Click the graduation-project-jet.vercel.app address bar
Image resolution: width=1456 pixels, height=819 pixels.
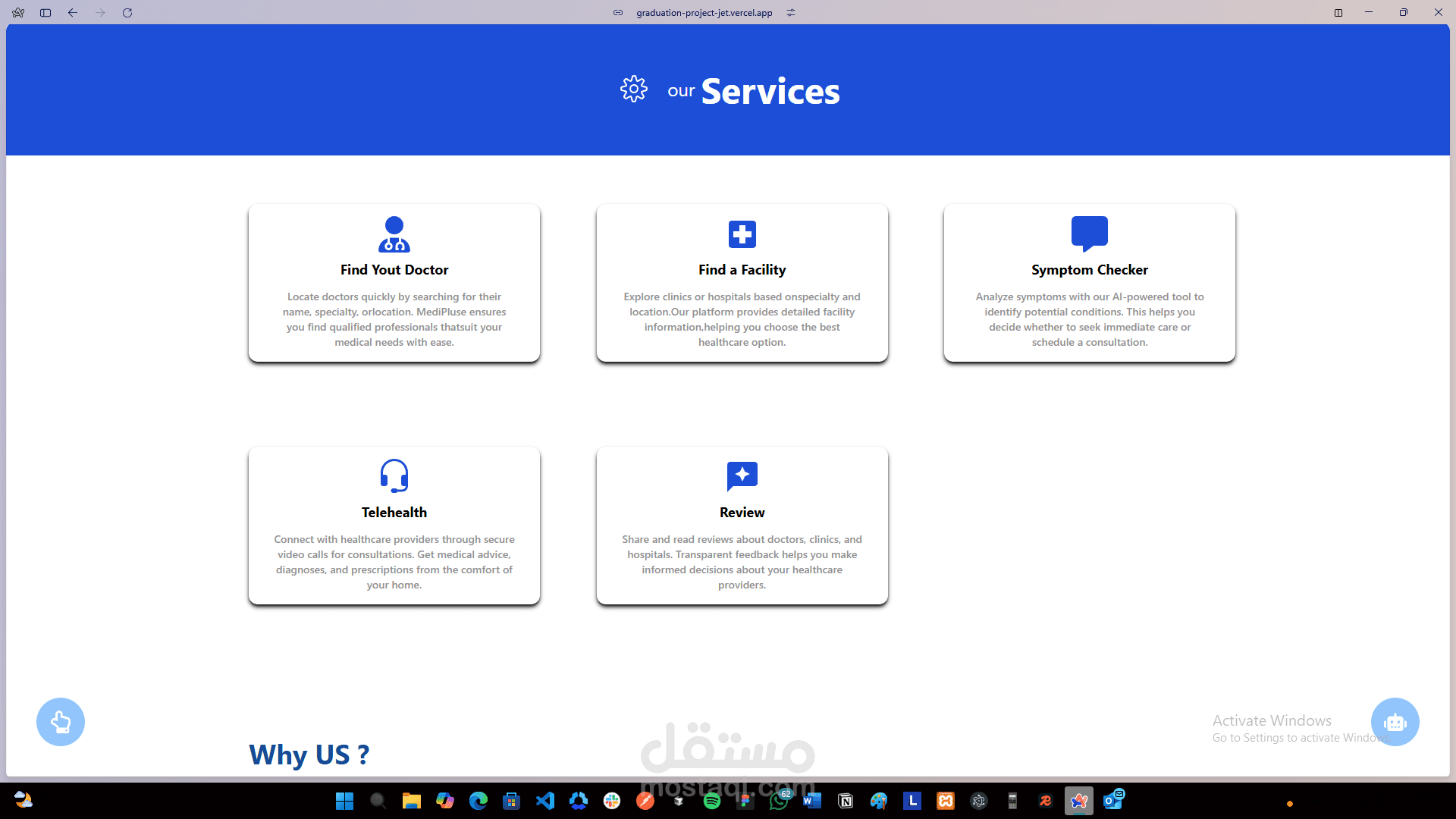[x=704, y=13]
